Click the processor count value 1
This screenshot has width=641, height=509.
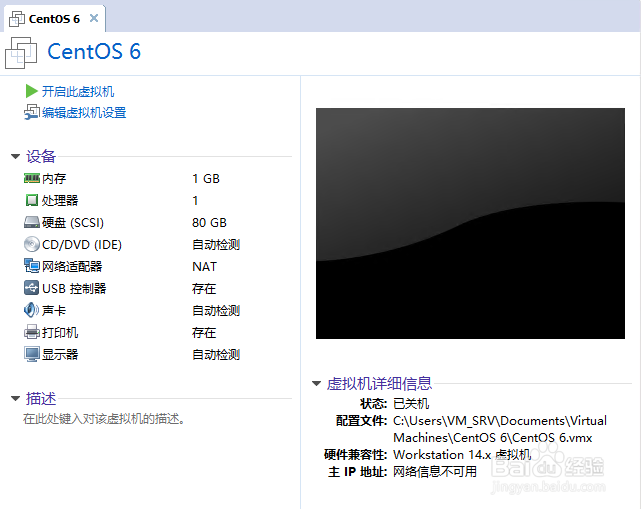(195, 200)
